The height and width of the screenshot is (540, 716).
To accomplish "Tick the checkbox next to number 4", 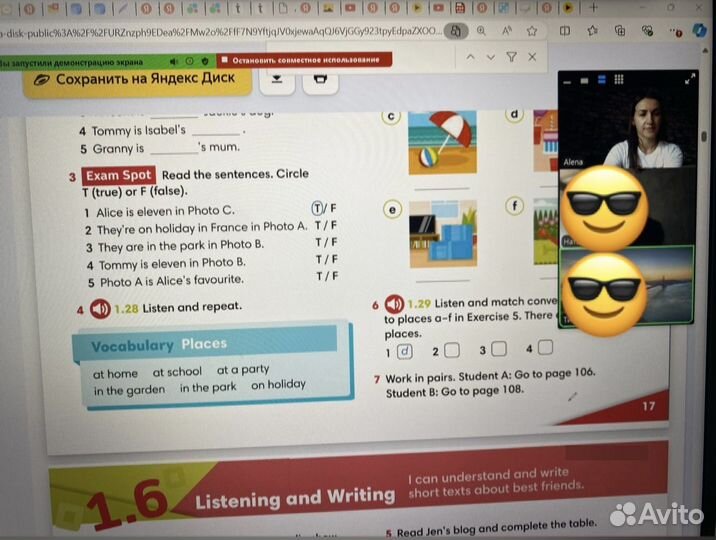I will pyautogui.click(x=546, y=348).
